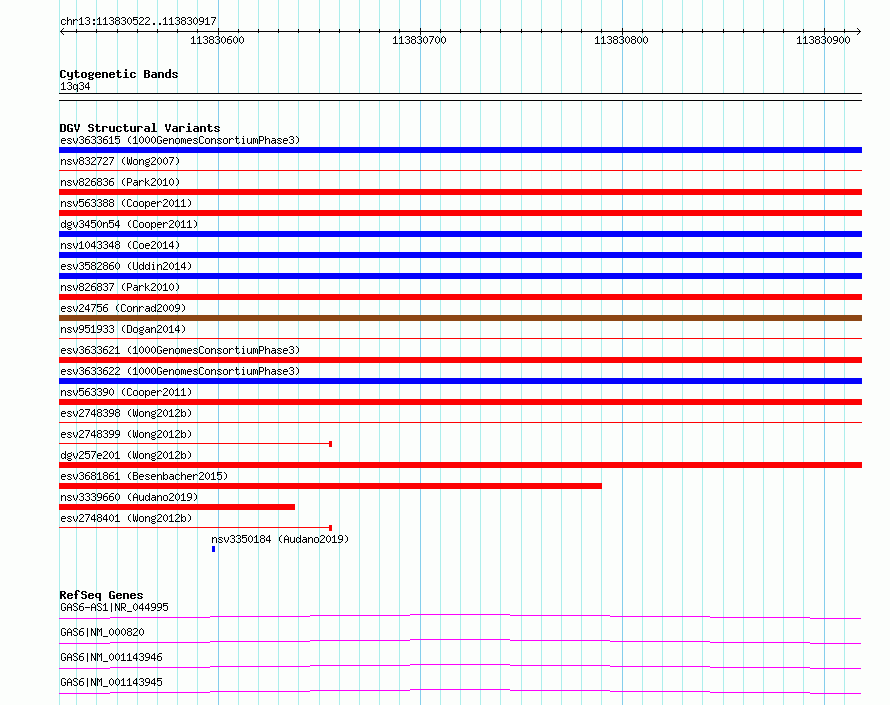Click the nsv826837 (Park2010) label
Viewport: 890px width, 705px height.
pyautogui.click(x=120, y=287)
